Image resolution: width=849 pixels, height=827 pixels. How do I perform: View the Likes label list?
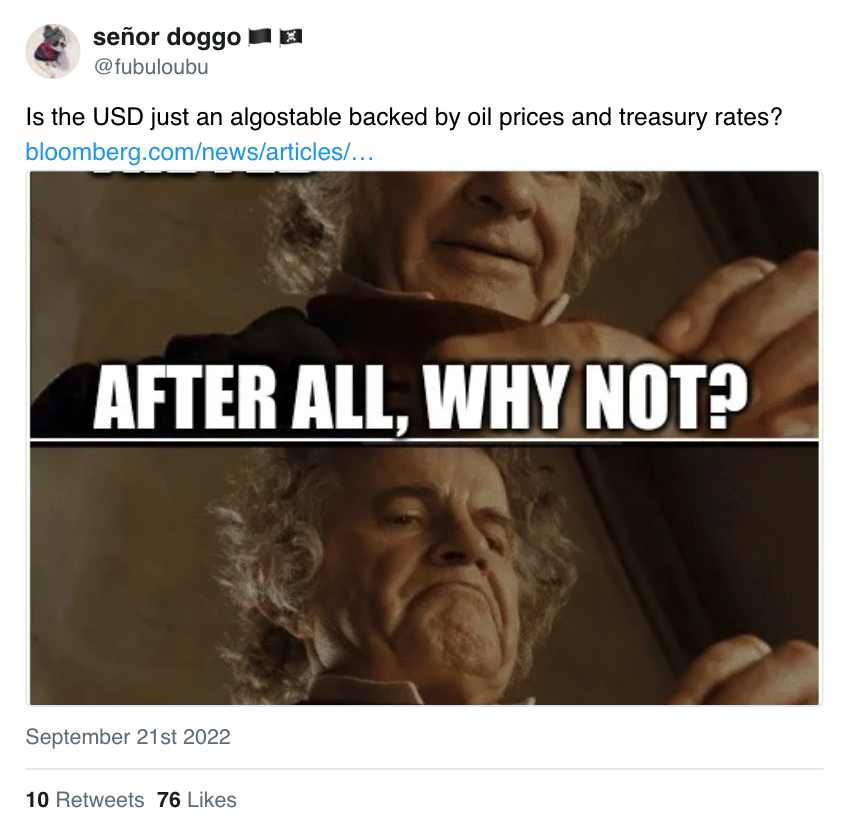(212, 800)
